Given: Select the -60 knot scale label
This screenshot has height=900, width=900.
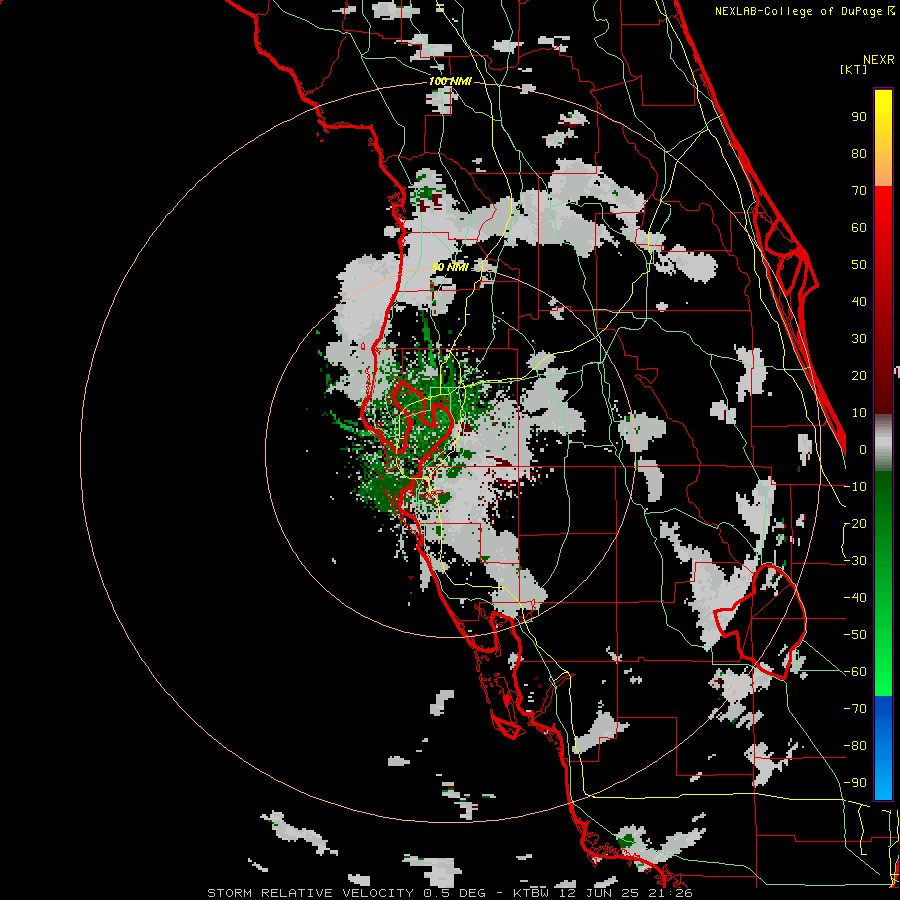Looking at the screenshot, I should click(x=855, y=672).
